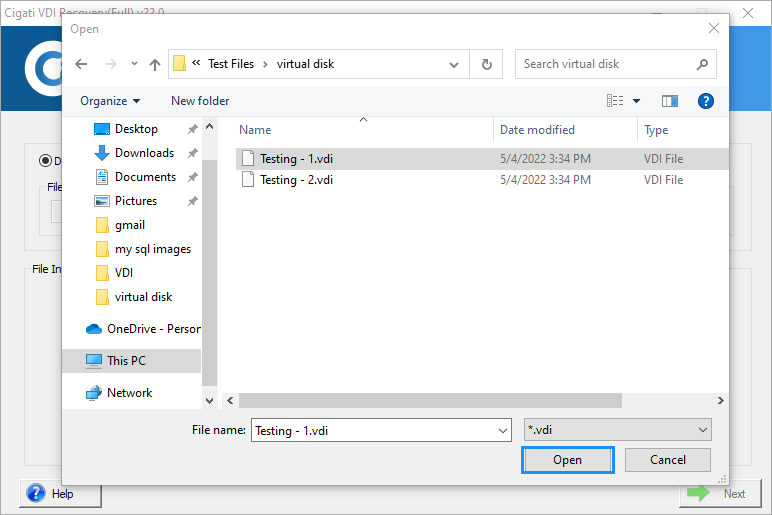The image size is (772, 515).
Task: Select Desktop in navigation pane
Action: click(x=136, y=129)
